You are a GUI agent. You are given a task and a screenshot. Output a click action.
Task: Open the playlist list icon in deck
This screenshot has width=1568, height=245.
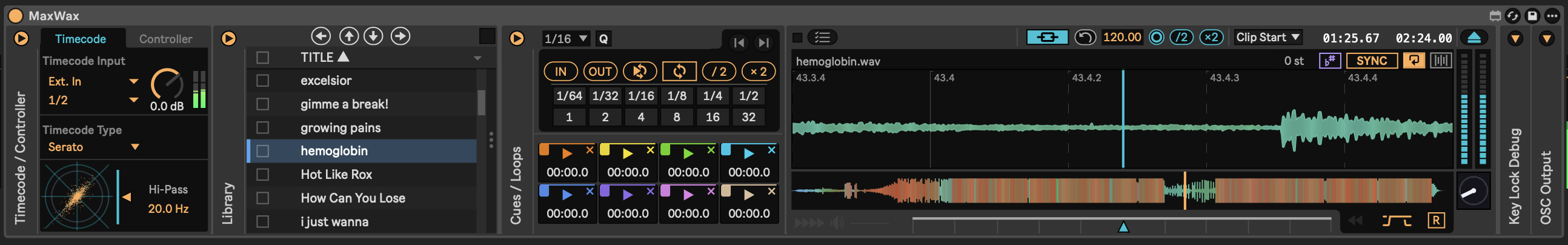822,38
